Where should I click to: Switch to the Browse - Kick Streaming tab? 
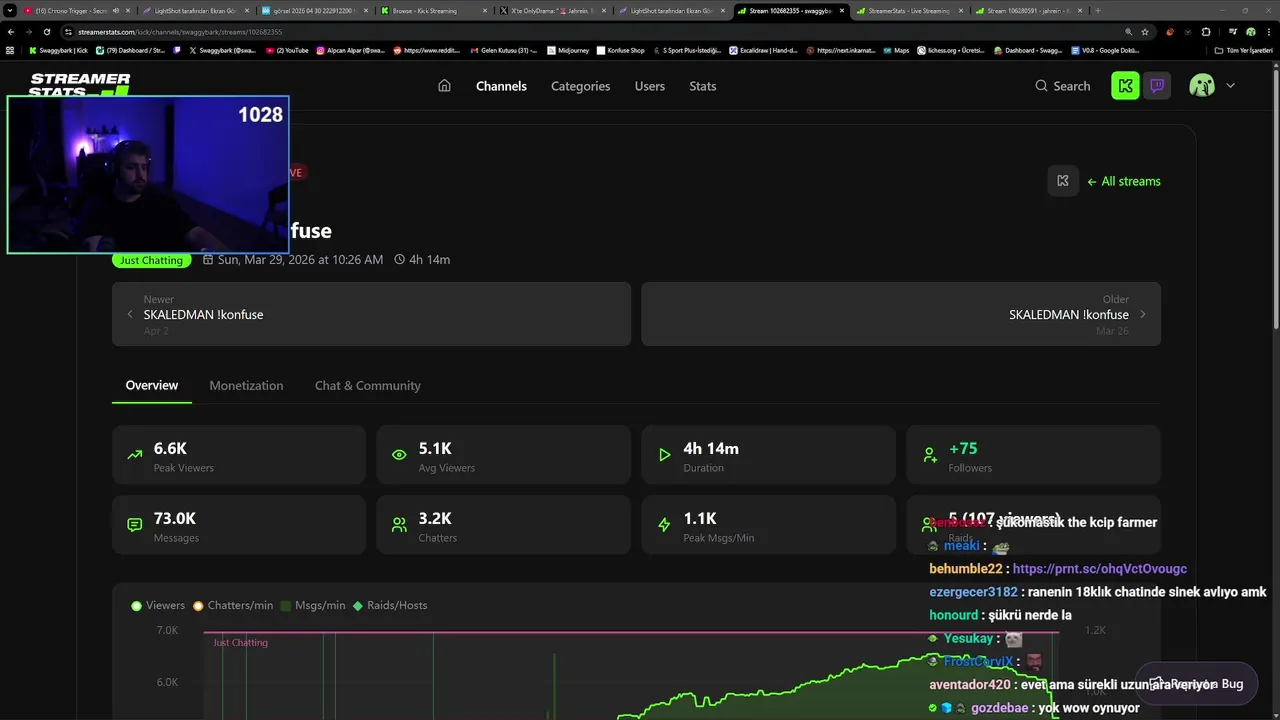(434, 10)
